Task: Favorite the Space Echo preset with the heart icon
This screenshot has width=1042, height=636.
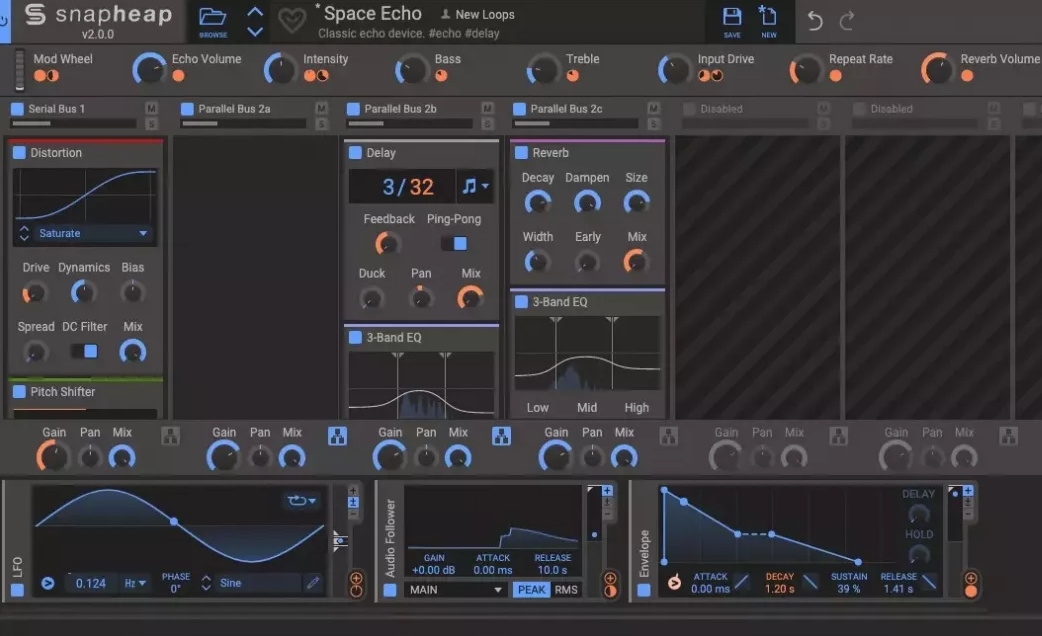Action: coord(291,21)
